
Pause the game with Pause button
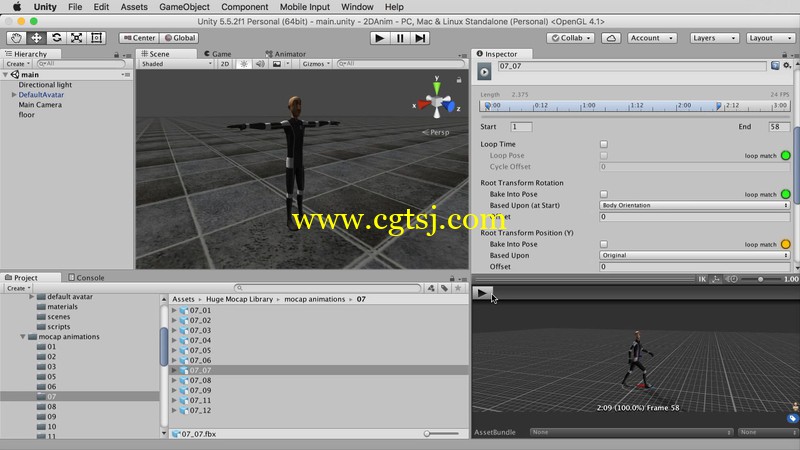400,38
